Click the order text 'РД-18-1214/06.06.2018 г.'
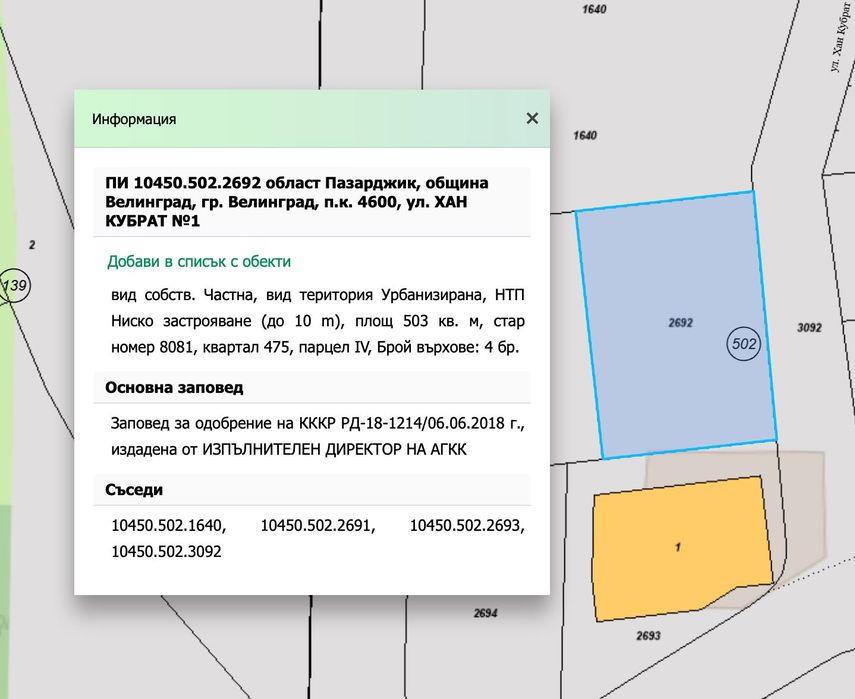 click(433, 423)
